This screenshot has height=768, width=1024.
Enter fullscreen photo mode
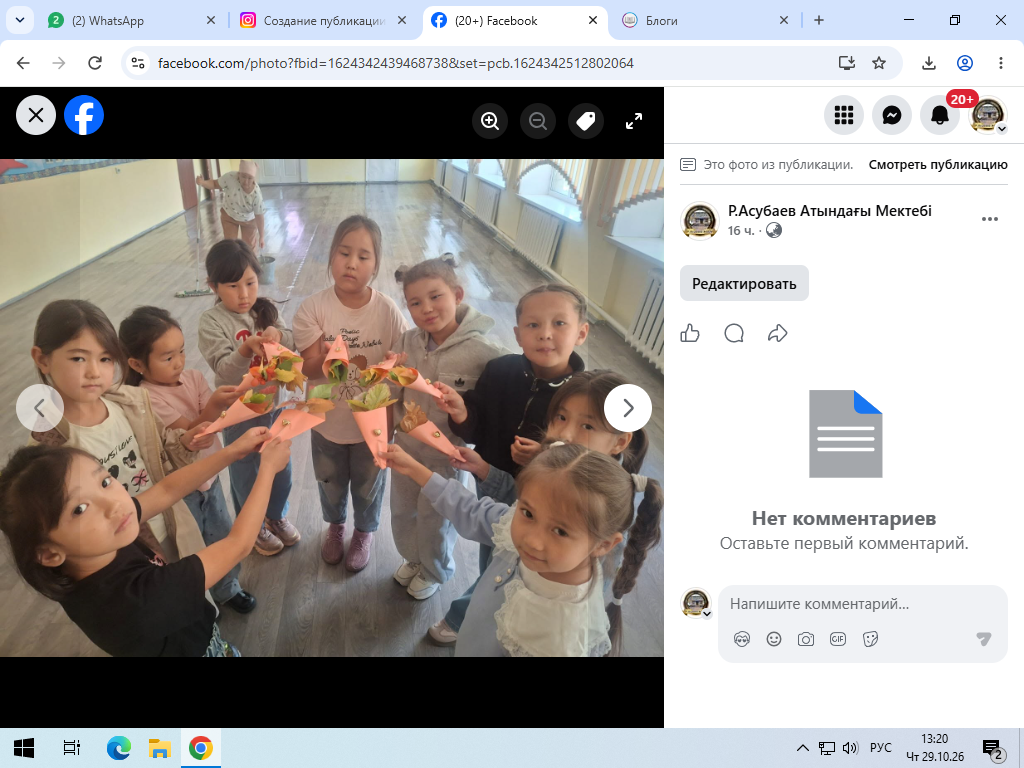click(633, 121)
